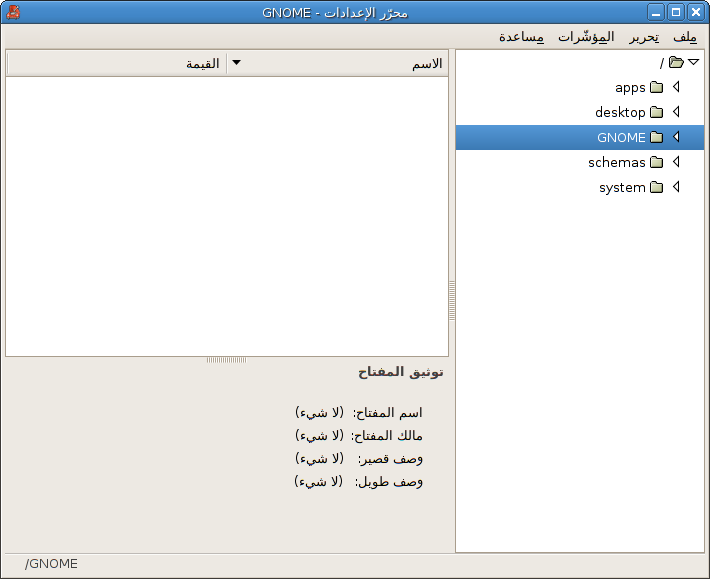The width and height of the screenshot is (710, 579).
Task: Collapse the root tree node
Action: 693,62
